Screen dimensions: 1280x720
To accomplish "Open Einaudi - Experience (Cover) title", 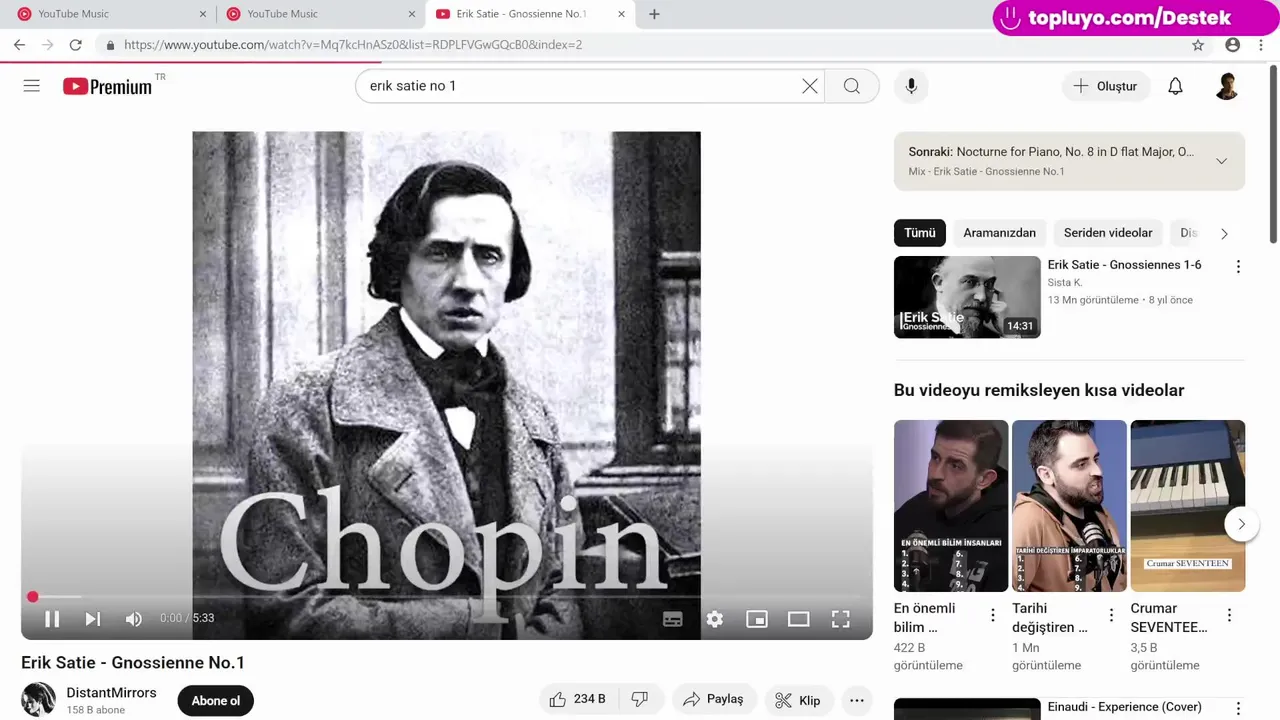I will click(1125, 707).
